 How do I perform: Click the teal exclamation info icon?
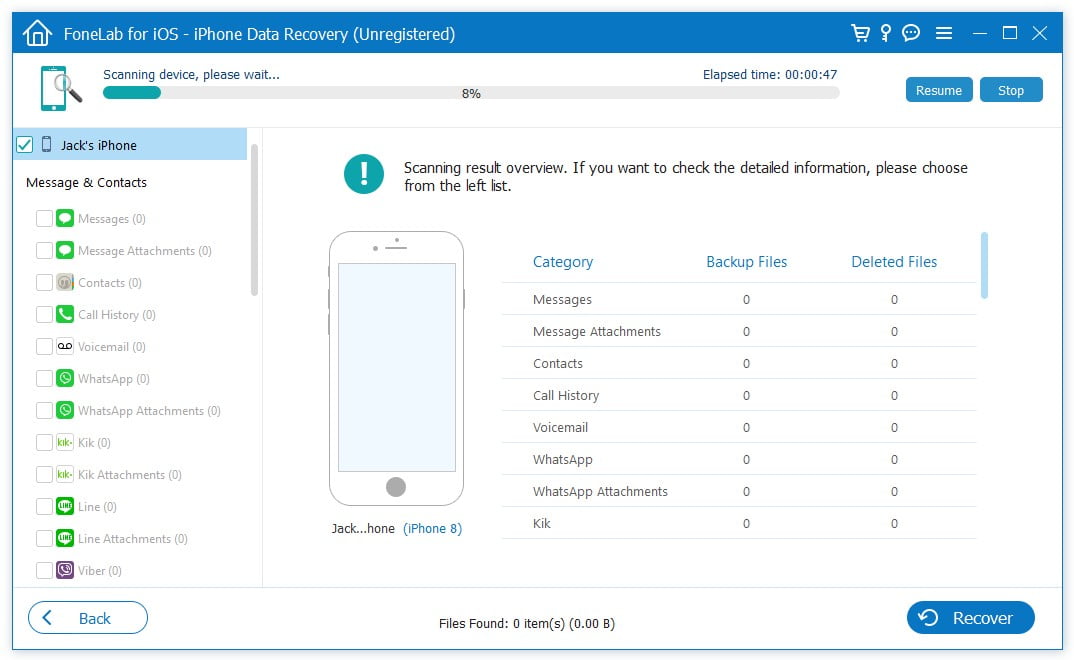click(x=364, y=174)
